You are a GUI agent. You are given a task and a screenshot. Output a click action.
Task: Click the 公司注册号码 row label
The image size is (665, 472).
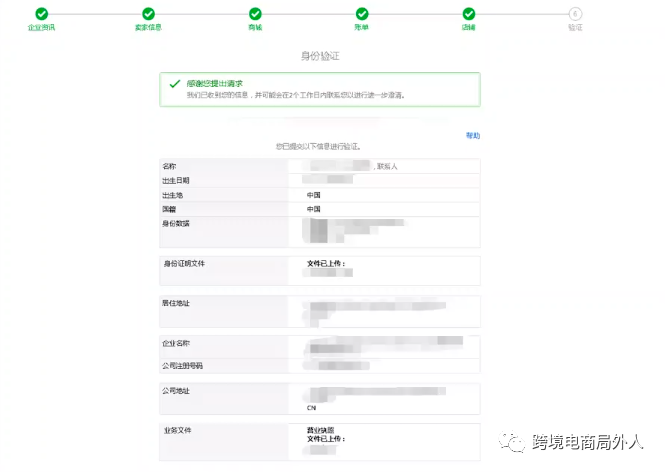point(182,366)
